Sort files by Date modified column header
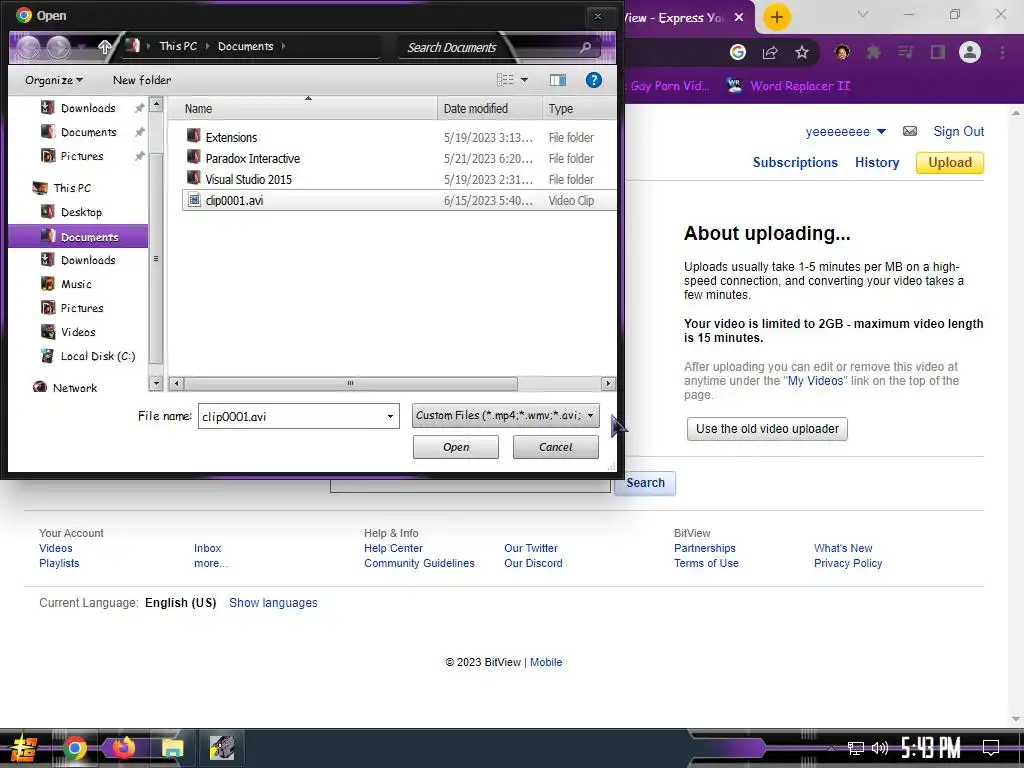1024x768 pixels. 489,108
